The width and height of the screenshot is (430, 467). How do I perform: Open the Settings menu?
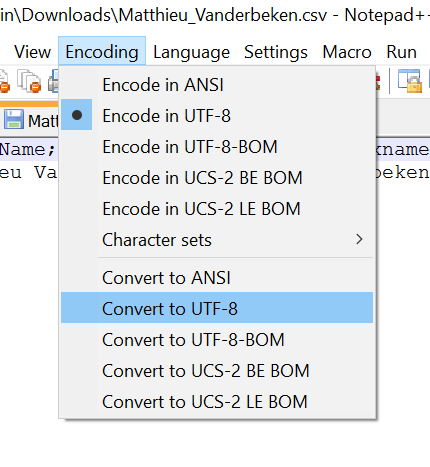coord(276,52)
